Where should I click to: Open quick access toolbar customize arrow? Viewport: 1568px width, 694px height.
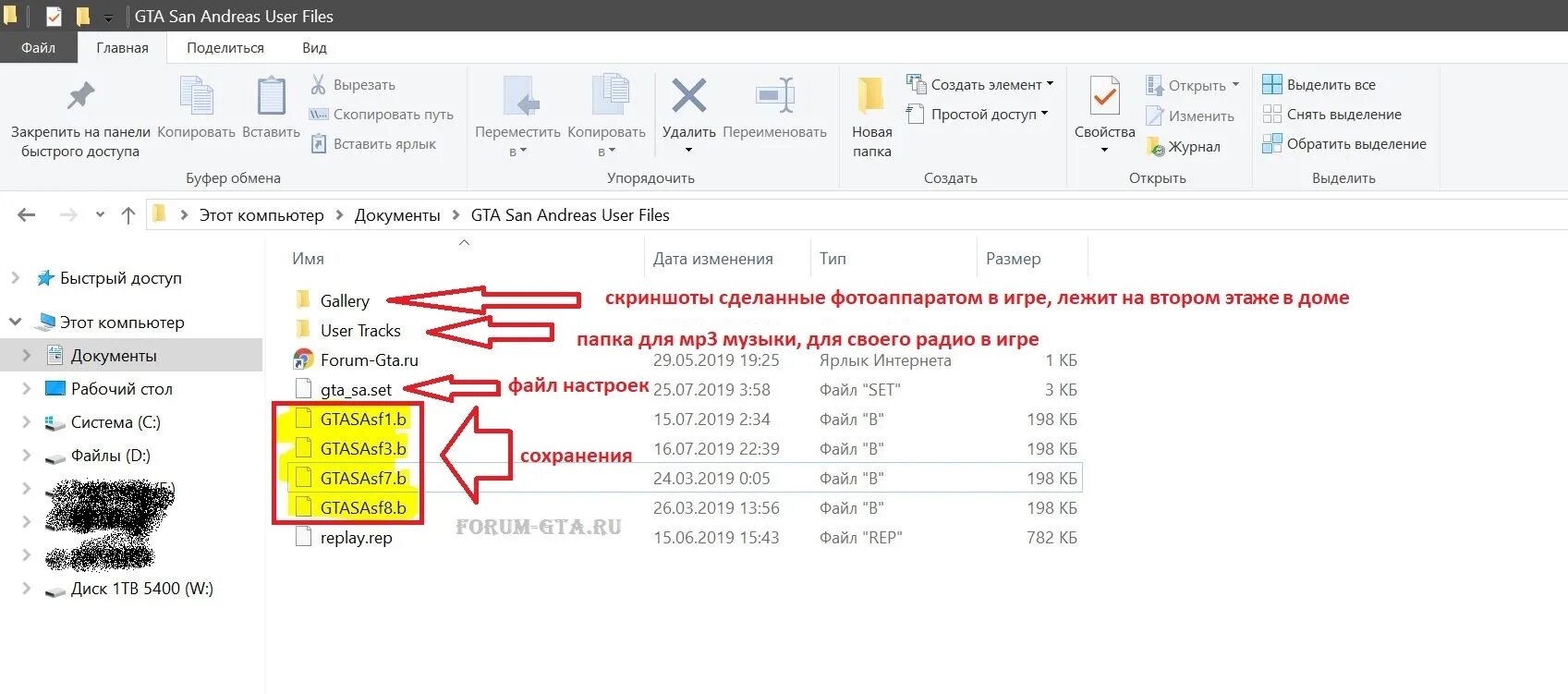pos(108,17)
